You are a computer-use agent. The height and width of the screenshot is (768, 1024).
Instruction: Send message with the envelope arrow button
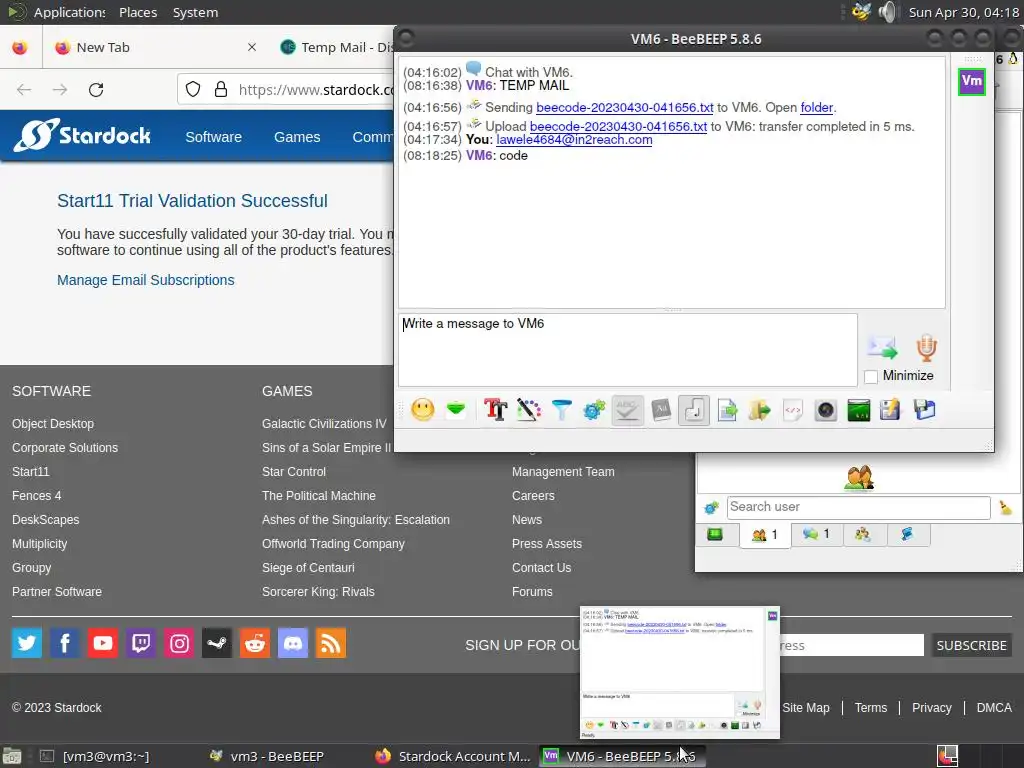point(882,347)
